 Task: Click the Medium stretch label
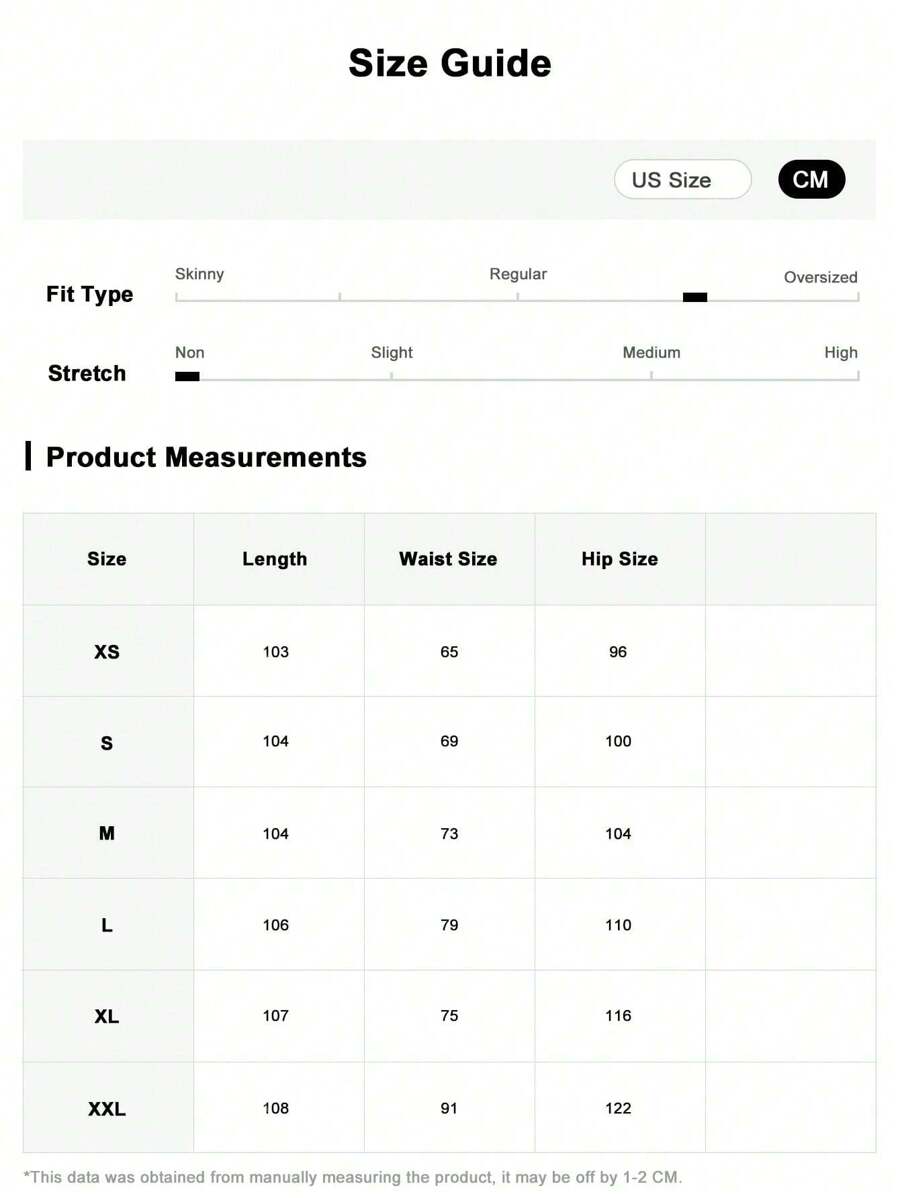651,352
